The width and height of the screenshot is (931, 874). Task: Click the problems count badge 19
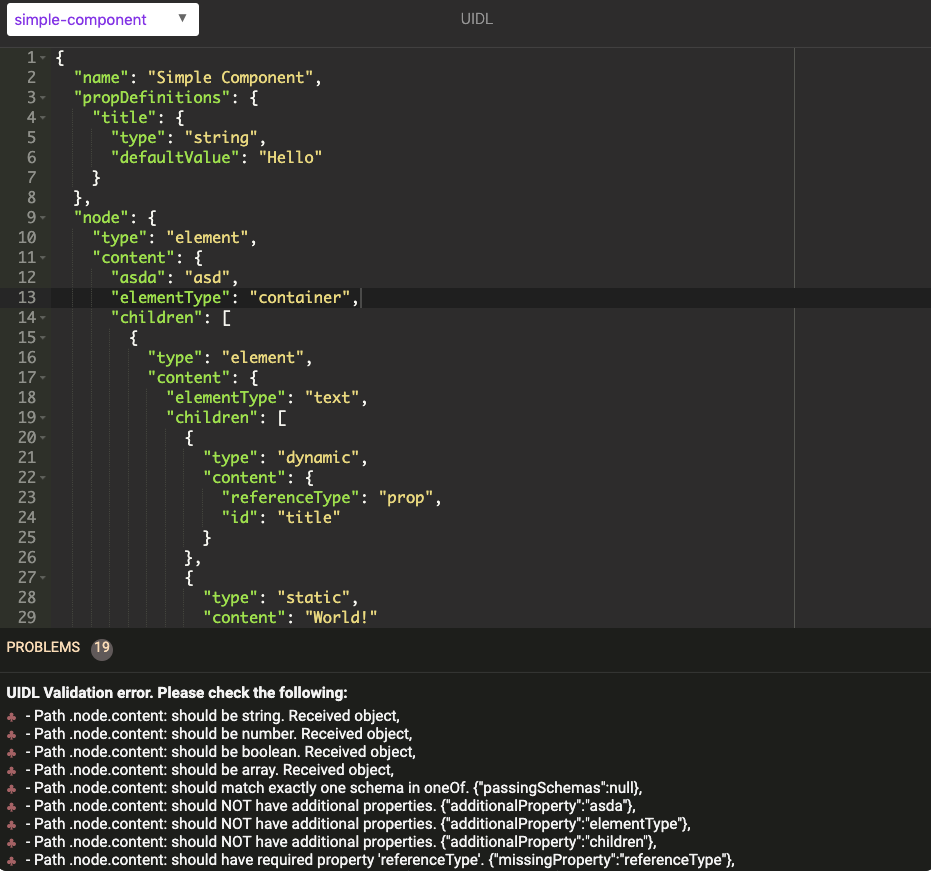pos(102,648)
